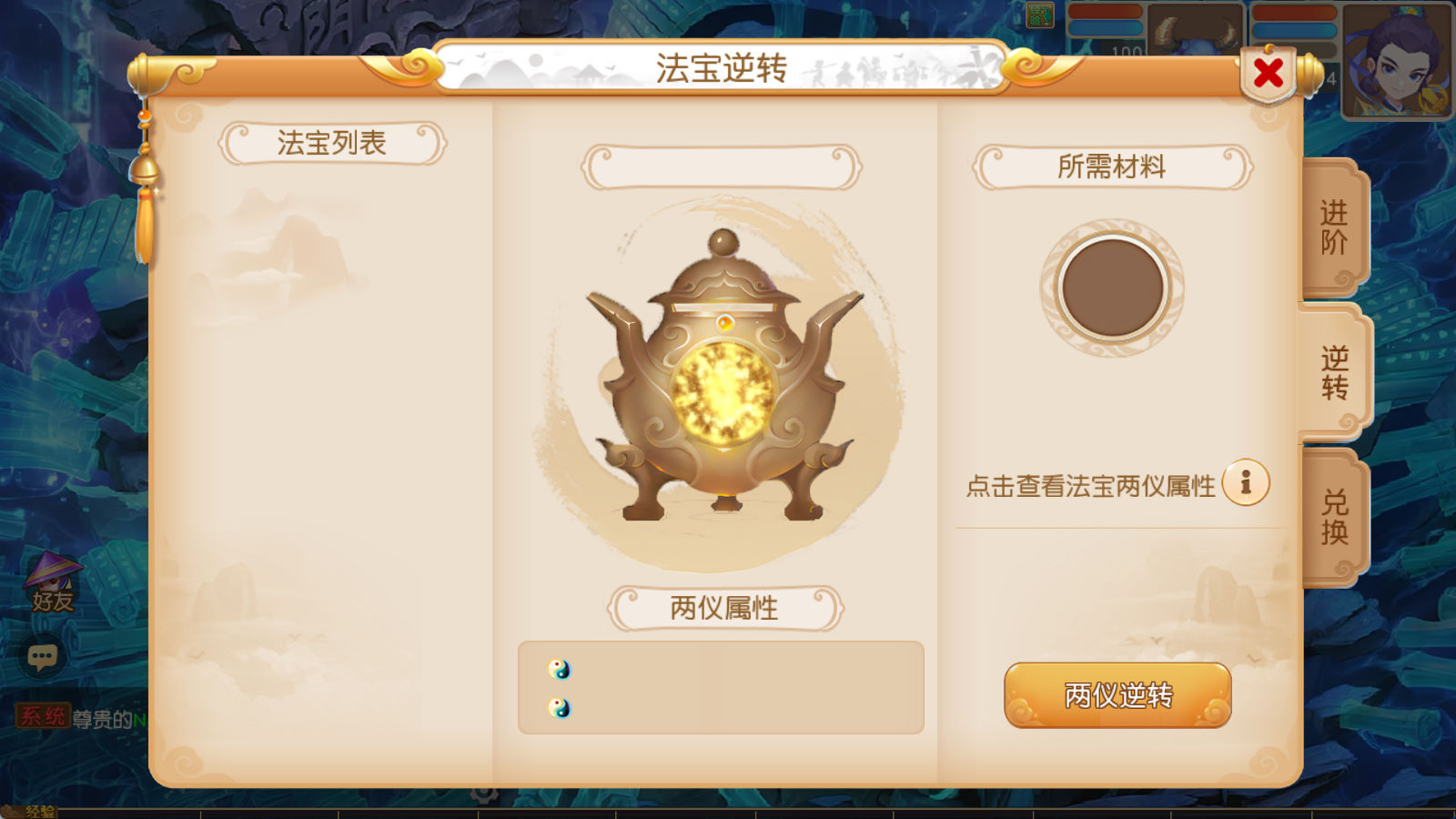The image size is (1456, 819).
Task: Click the info icon beside 点击查看法宝两仪属性
Action: click(1246, 482)
